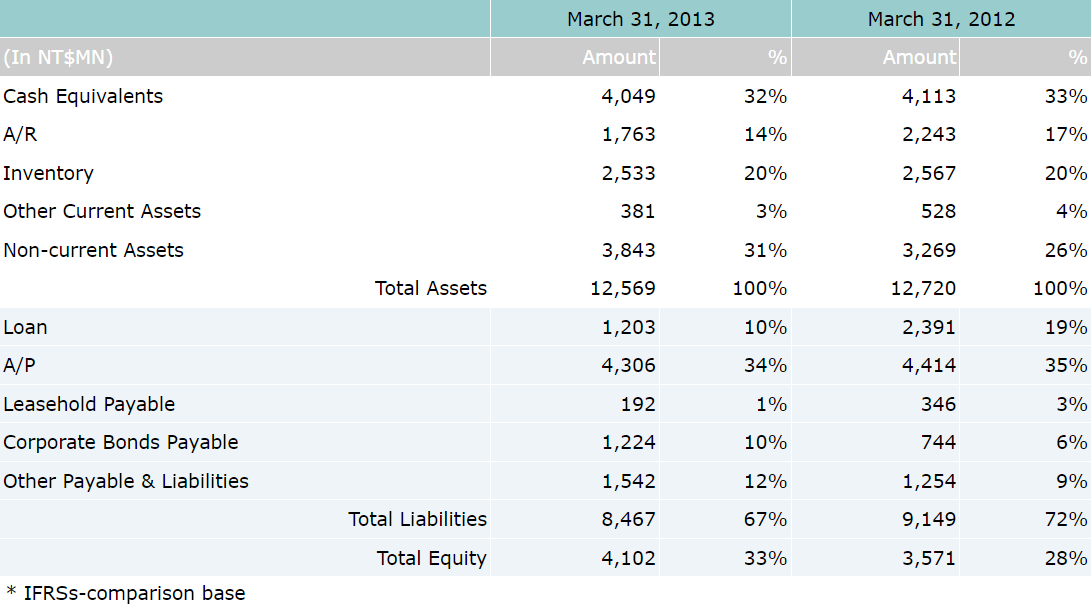The image size is (1091, 610).
Task: Click the March 31, 2012 column header
Action: click(940, 19)
